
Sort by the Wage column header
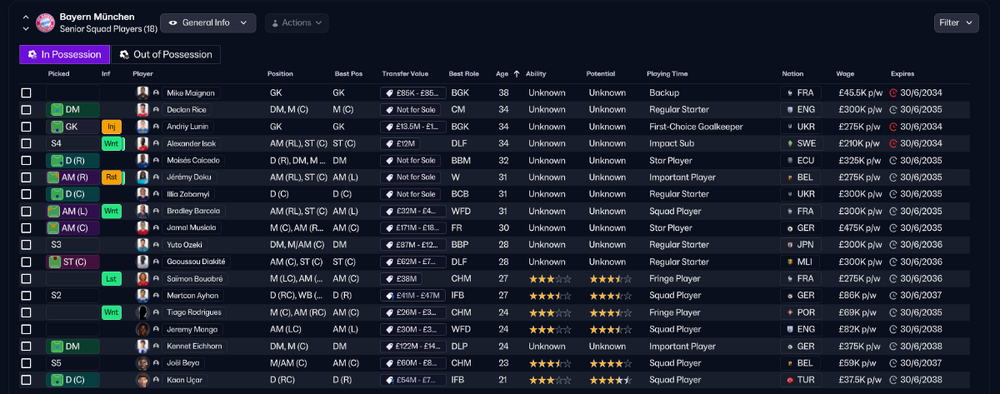pyautogui.click(x=845, y=74)
